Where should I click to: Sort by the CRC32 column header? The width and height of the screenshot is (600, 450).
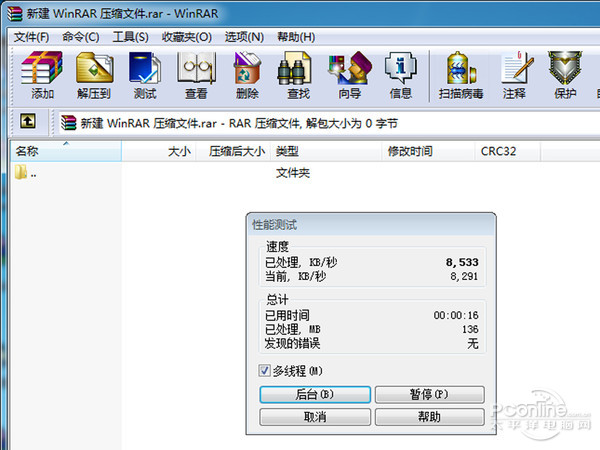[507, 151]
